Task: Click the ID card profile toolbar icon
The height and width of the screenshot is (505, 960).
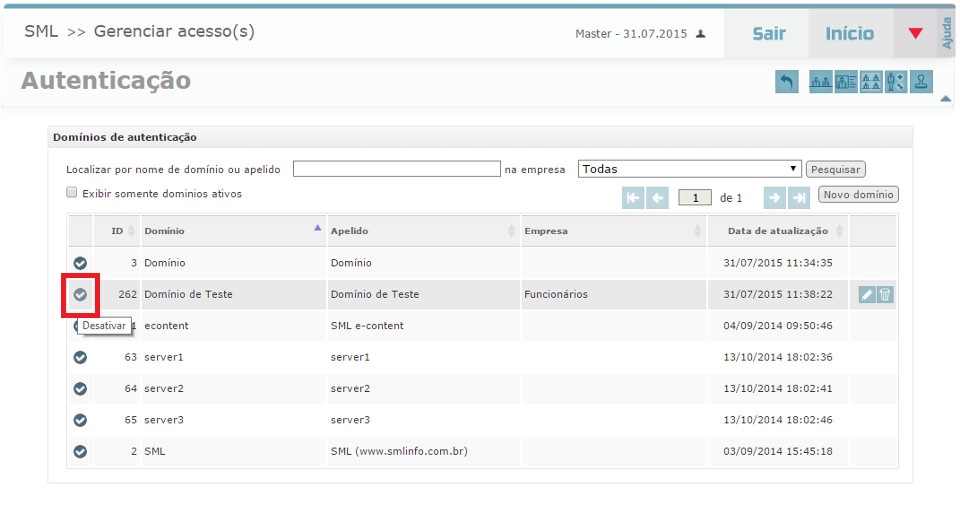Action: [846, 83]
